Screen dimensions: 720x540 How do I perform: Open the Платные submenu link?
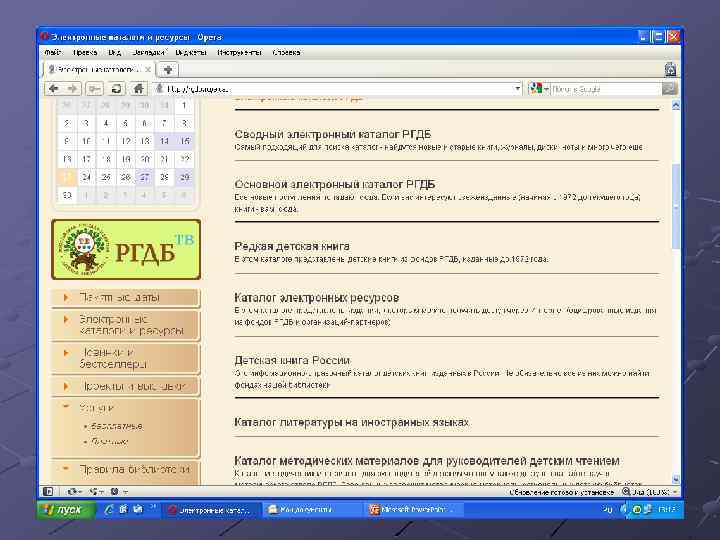point(109,442)
